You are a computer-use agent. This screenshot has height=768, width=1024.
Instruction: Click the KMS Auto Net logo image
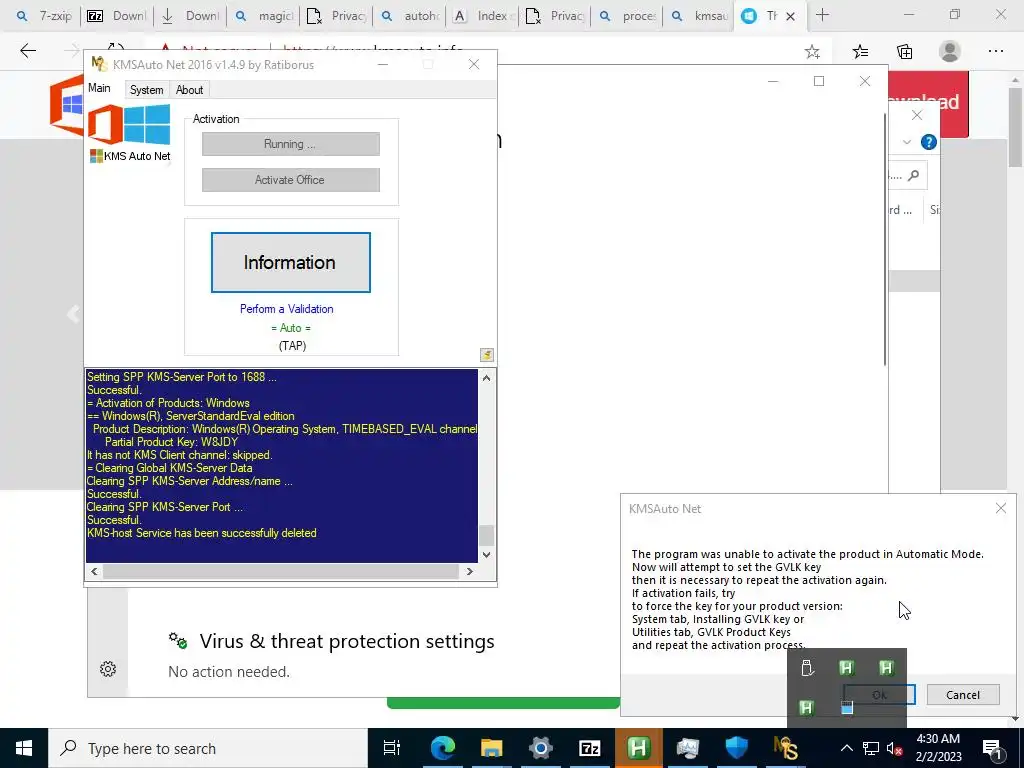[129, 134]
